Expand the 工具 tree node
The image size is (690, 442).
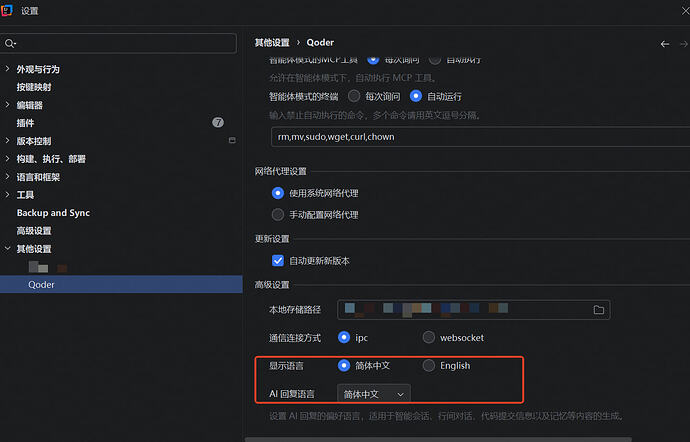click(x=7, y=195)
